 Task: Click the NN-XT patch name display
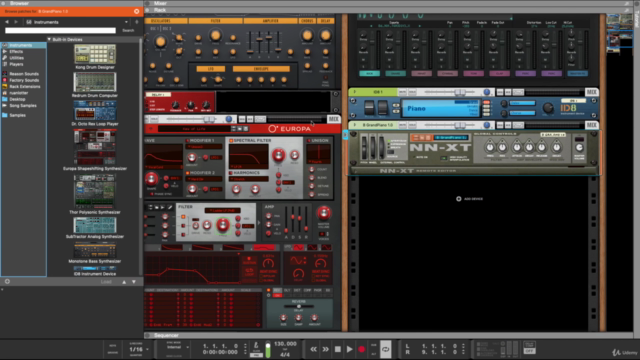[x=451, y=138]
